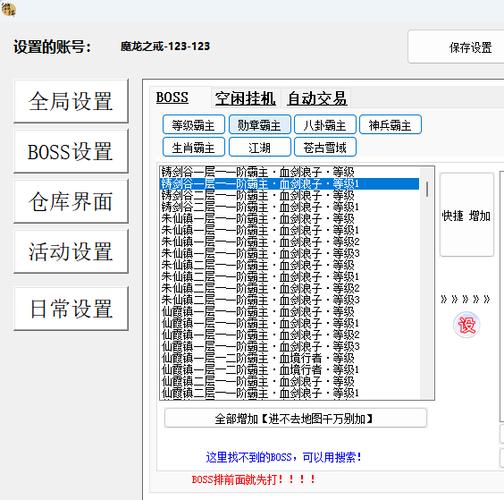Click the account name 魔龙之戒-123-123
The width and height of the screenshot is (504, 500).
click(165, 46)
